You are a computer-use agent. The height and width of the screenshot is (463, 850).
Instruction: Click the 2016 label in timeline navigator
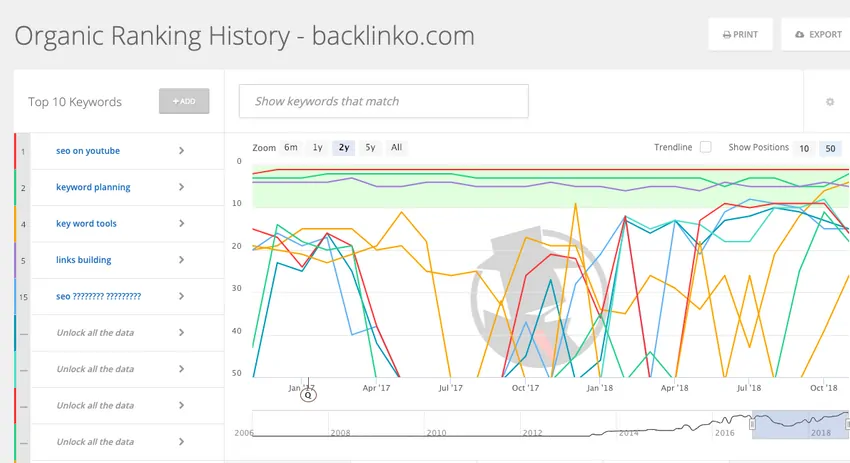[725, 433]
